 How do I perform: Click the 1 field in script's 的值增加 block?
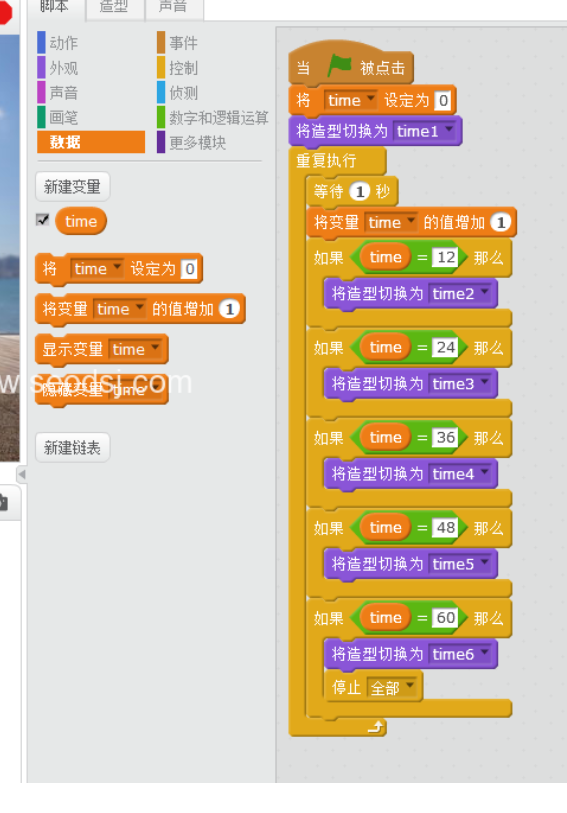point(501,222)
